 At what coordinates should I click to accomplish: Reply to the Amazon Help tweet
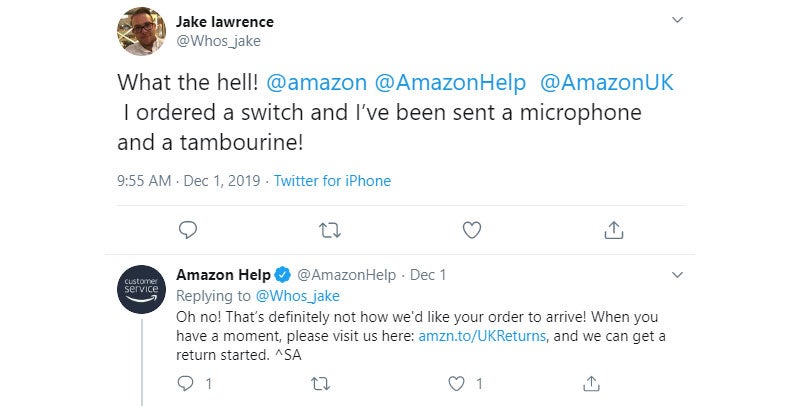(186, 383)
